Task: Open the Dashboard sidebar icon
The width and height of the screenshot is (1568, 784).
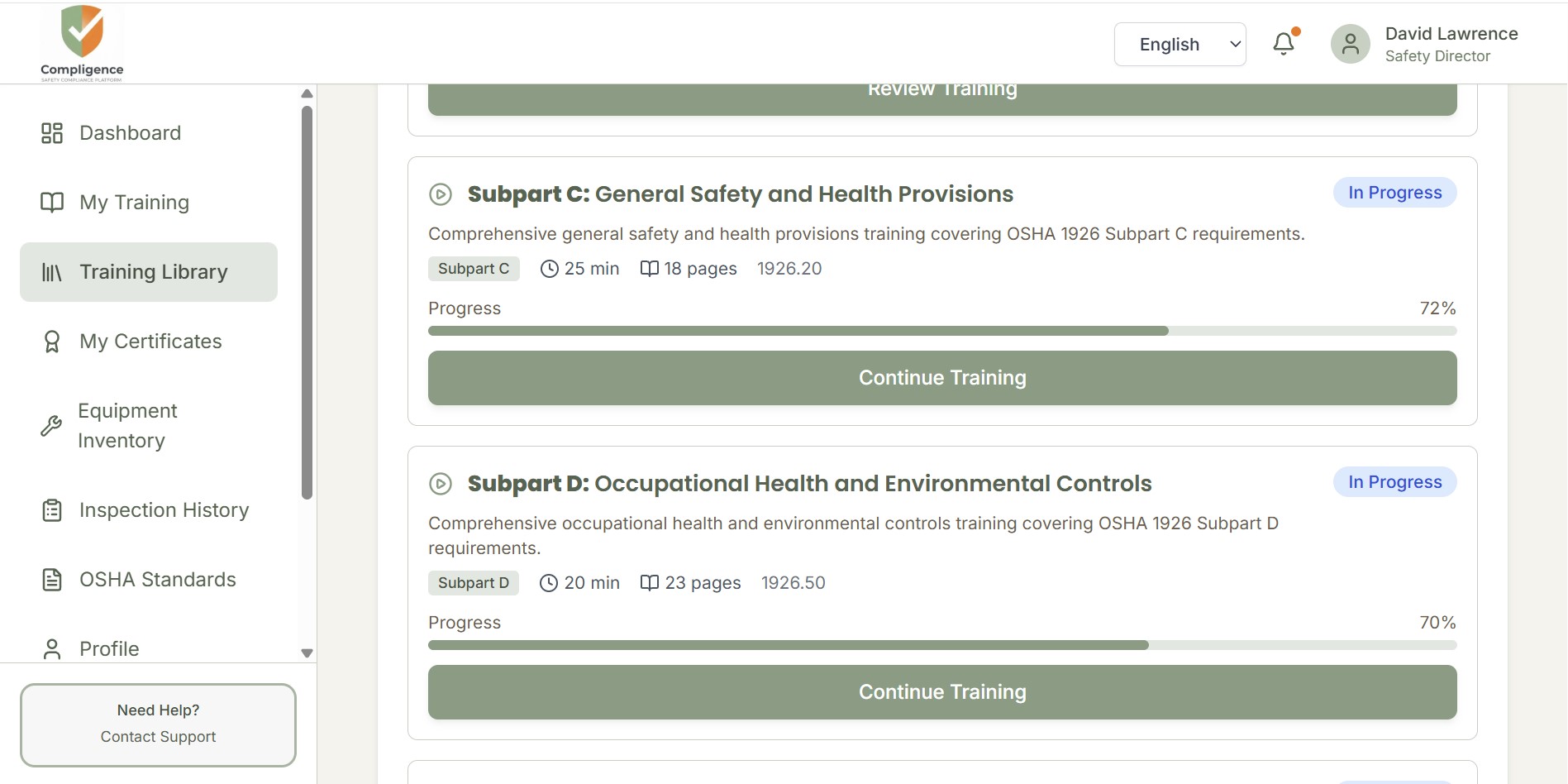Action: [x=52, y=132]
